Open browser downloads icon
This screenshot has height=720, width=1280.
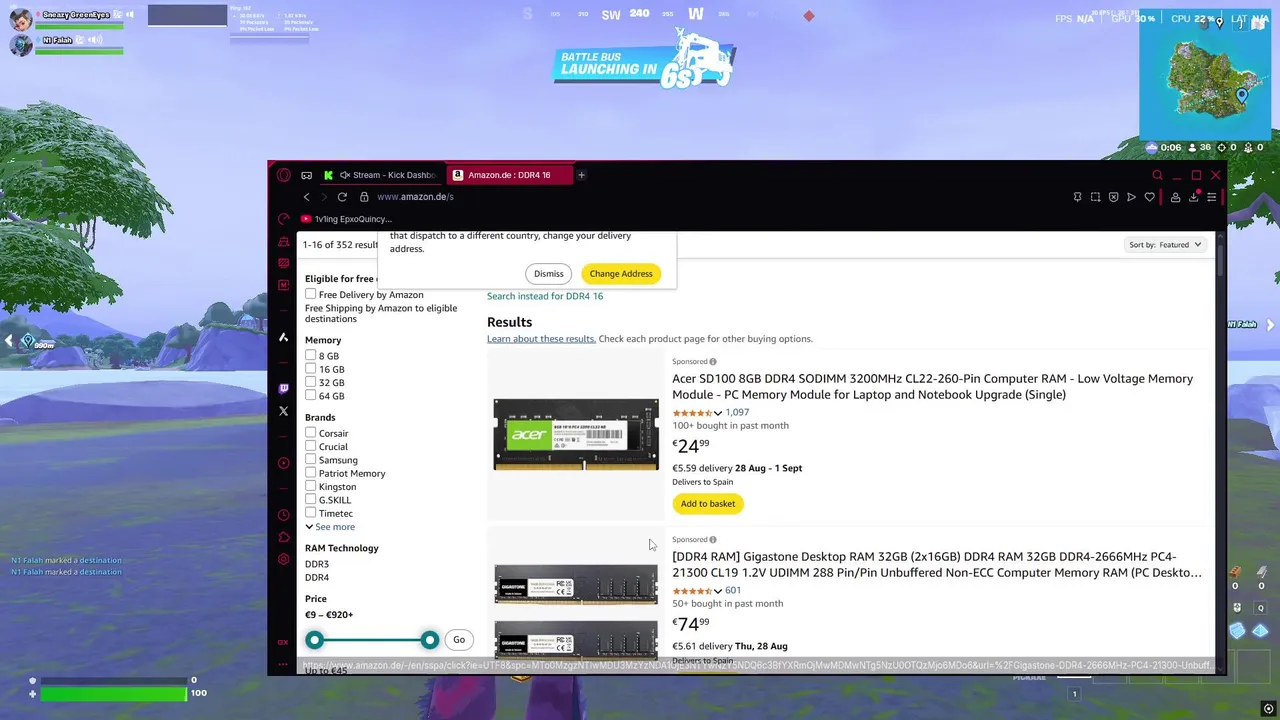(x=1193, y=197)
